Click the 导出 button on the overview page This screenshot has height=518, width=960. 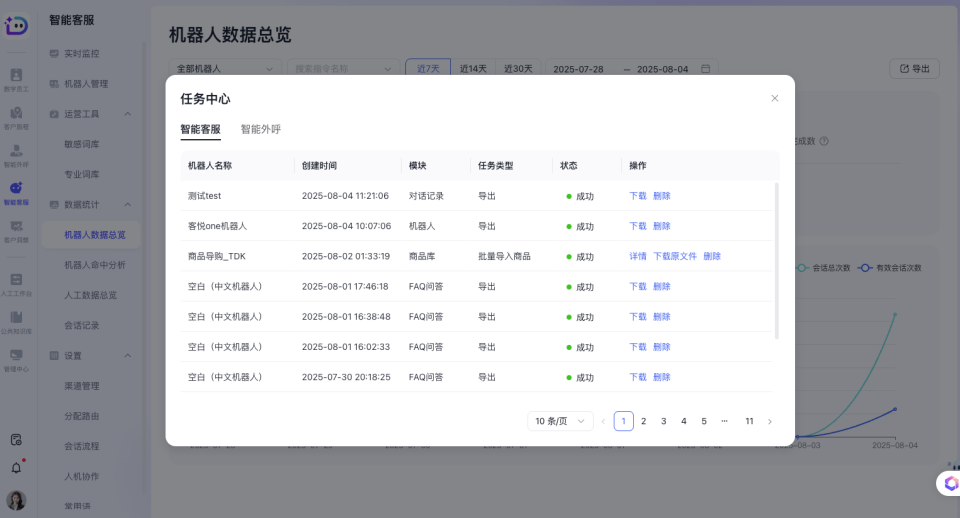pyautogui.click(x=914, y=69)
